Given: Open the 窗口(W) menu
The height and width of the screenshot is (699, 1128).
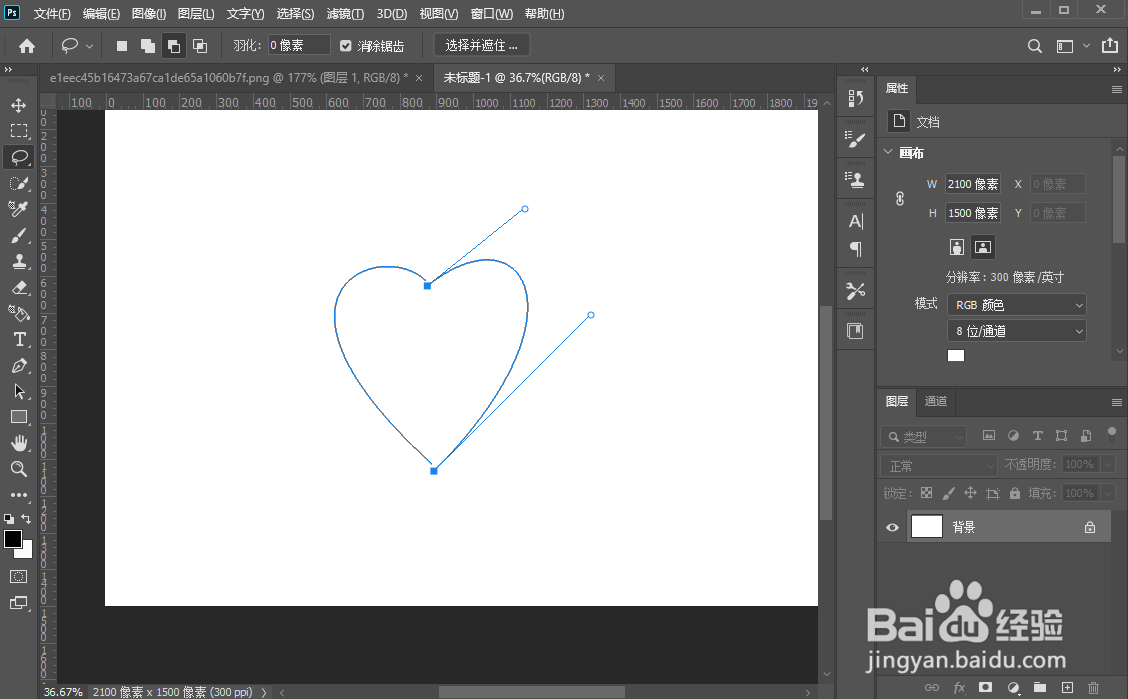Looking at the screenshot, I should click(491, 14).
